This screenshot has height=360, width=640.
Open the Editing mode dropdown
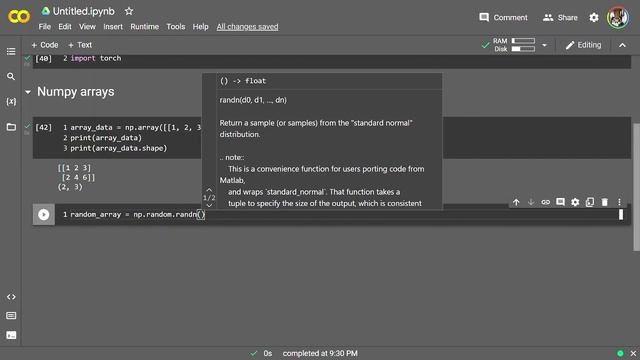coord(583,45)
